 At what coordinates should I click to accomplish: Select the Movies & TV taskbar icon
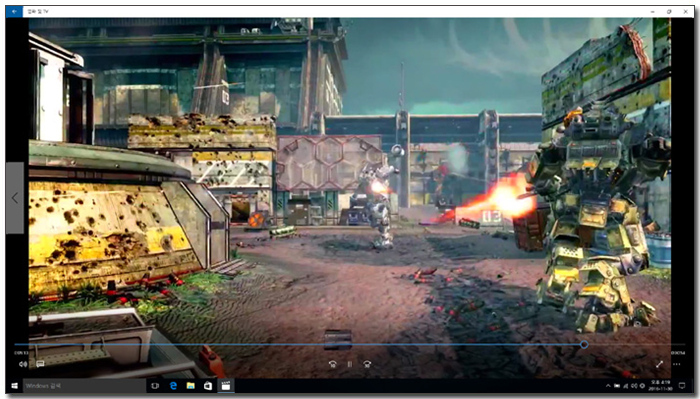(226, 386)
